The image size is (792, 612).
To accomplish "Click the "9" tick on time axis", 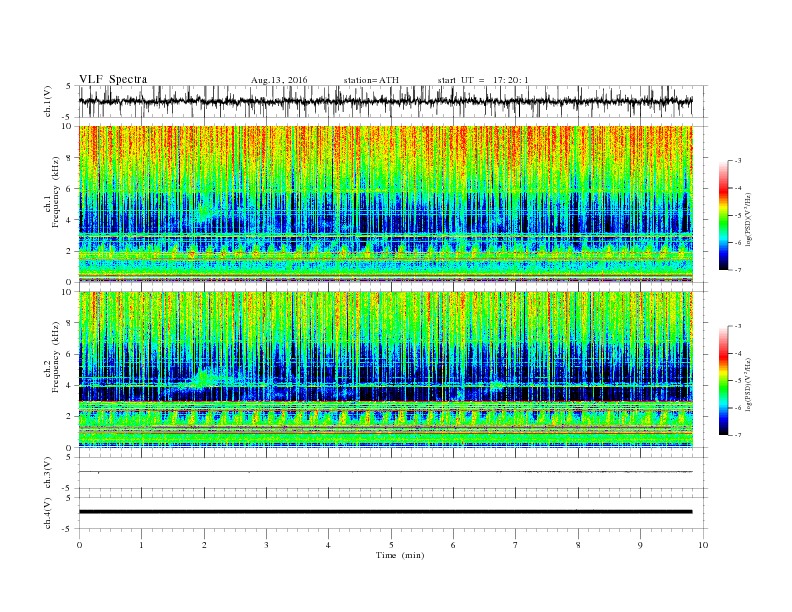I will tap(640, 545).
